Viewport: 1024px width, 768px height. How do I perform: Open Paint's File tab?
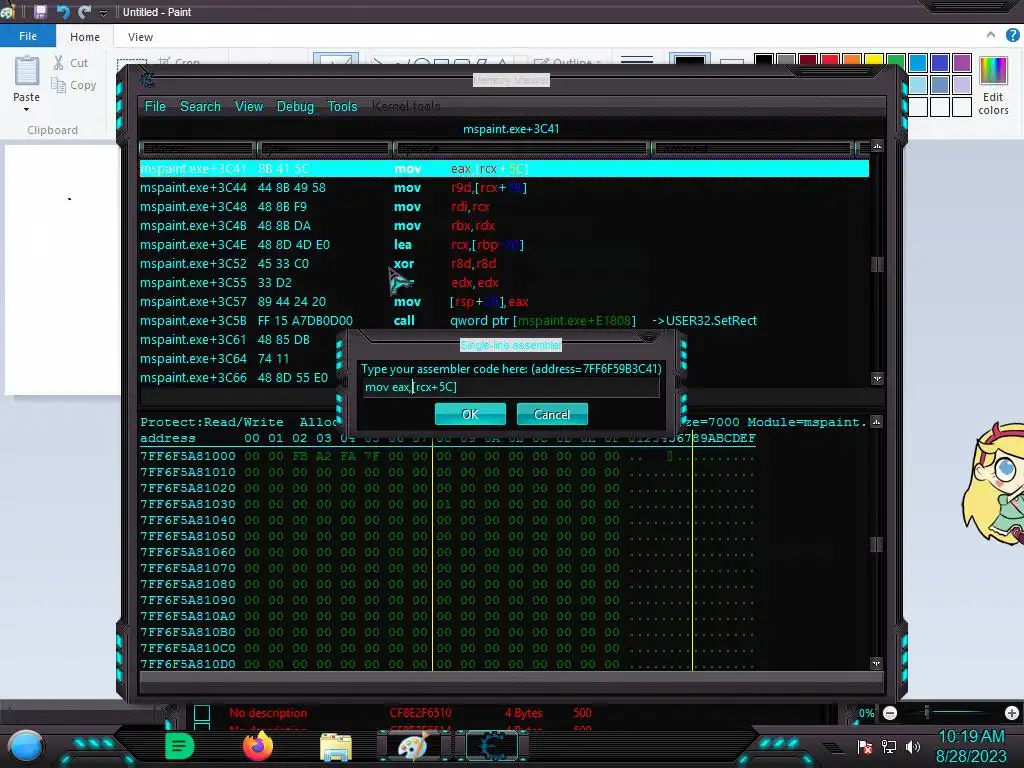[27, 37]
